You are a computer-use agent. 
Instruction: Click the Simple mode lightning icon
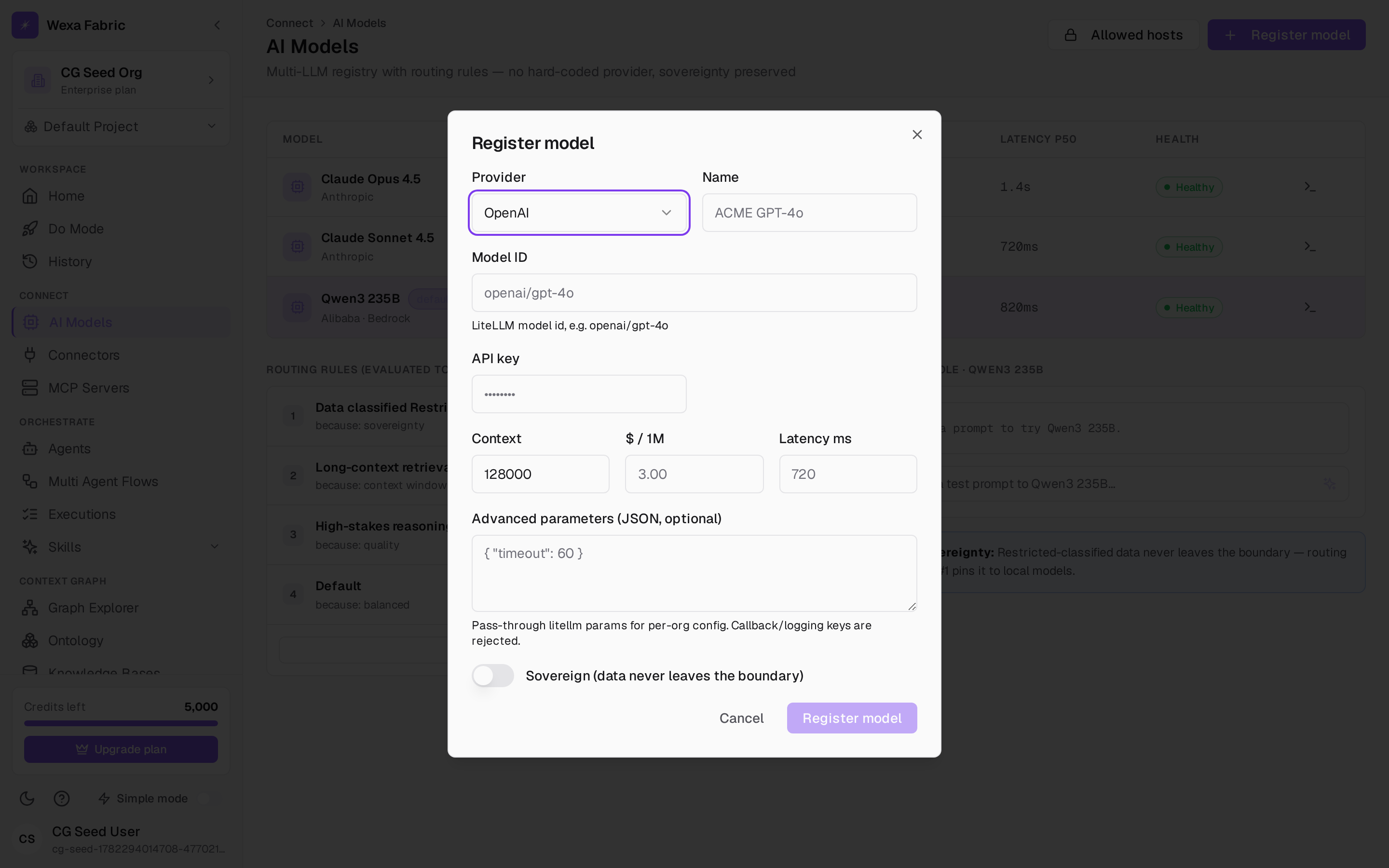point(104,799)
